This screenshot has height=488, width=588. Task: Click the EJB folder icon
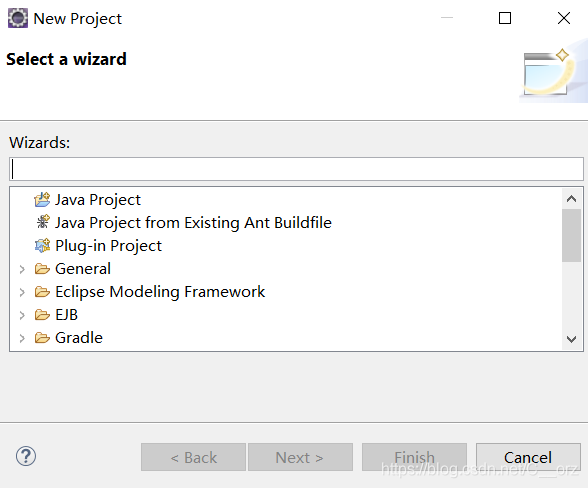[x=42, y=315]
